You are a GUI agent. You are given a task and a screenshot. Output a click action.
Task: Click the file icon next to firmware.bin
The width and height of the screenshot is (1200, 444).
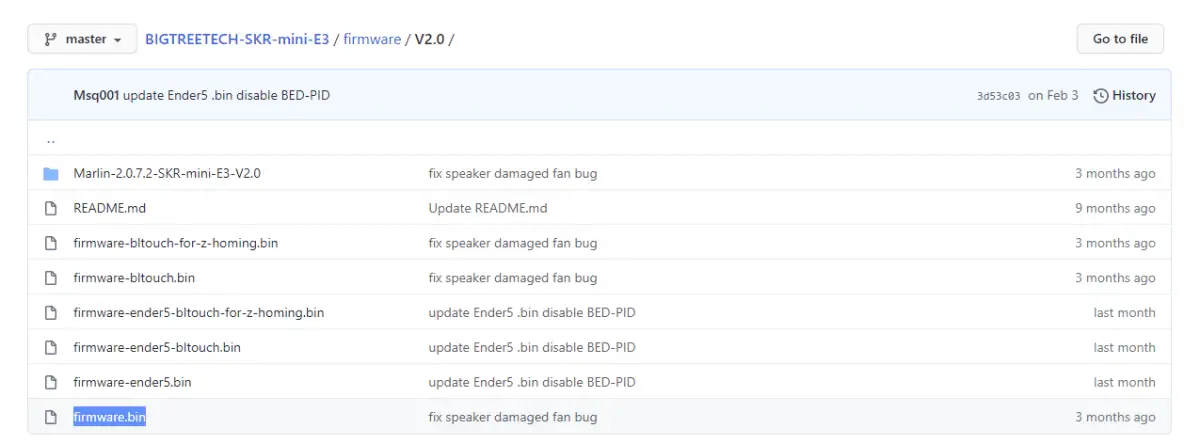pos(51,417)
